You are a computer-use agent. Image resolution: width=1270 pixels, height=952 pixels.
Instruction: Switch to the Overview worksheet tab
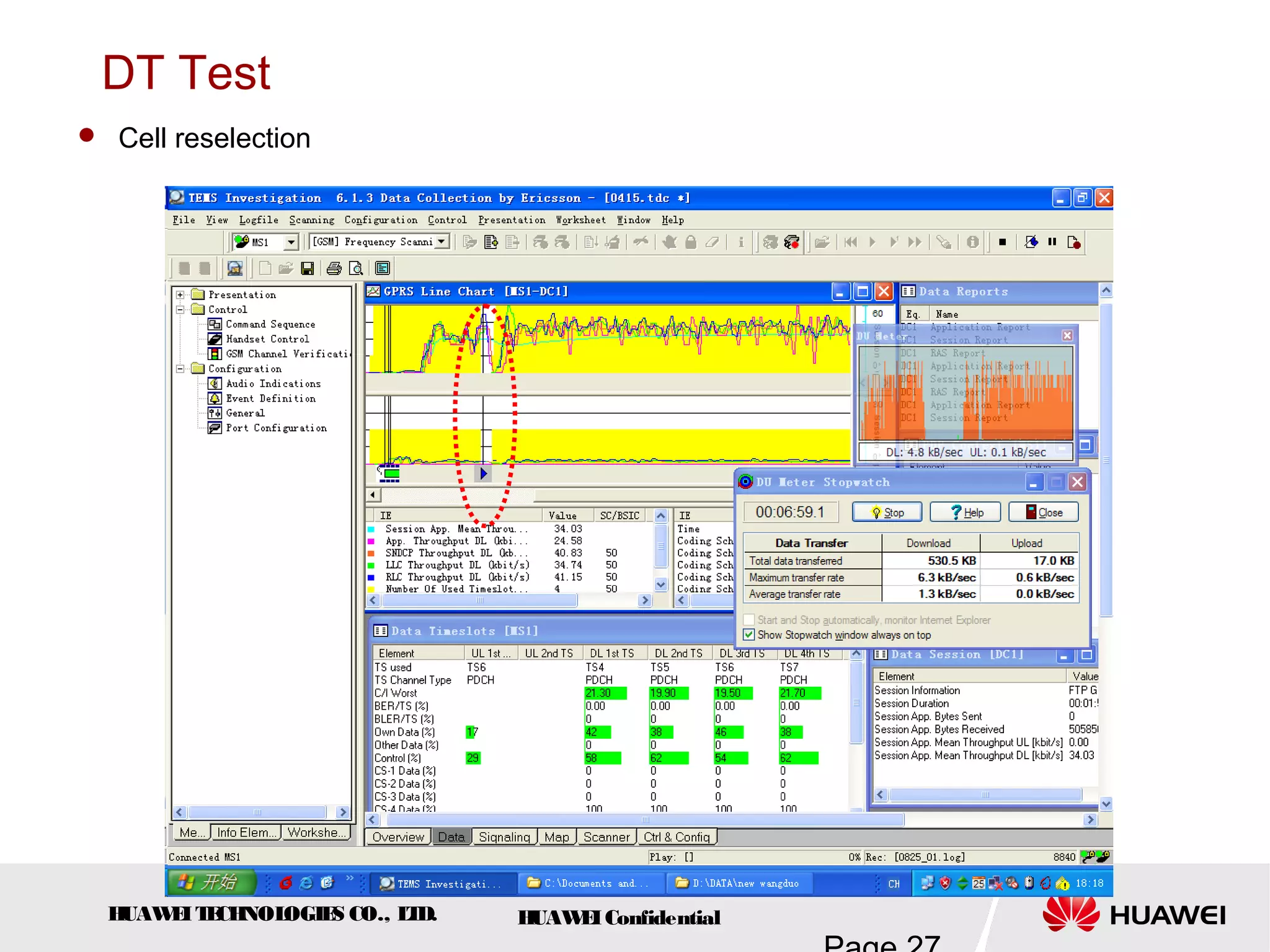(x=398, y=837)
